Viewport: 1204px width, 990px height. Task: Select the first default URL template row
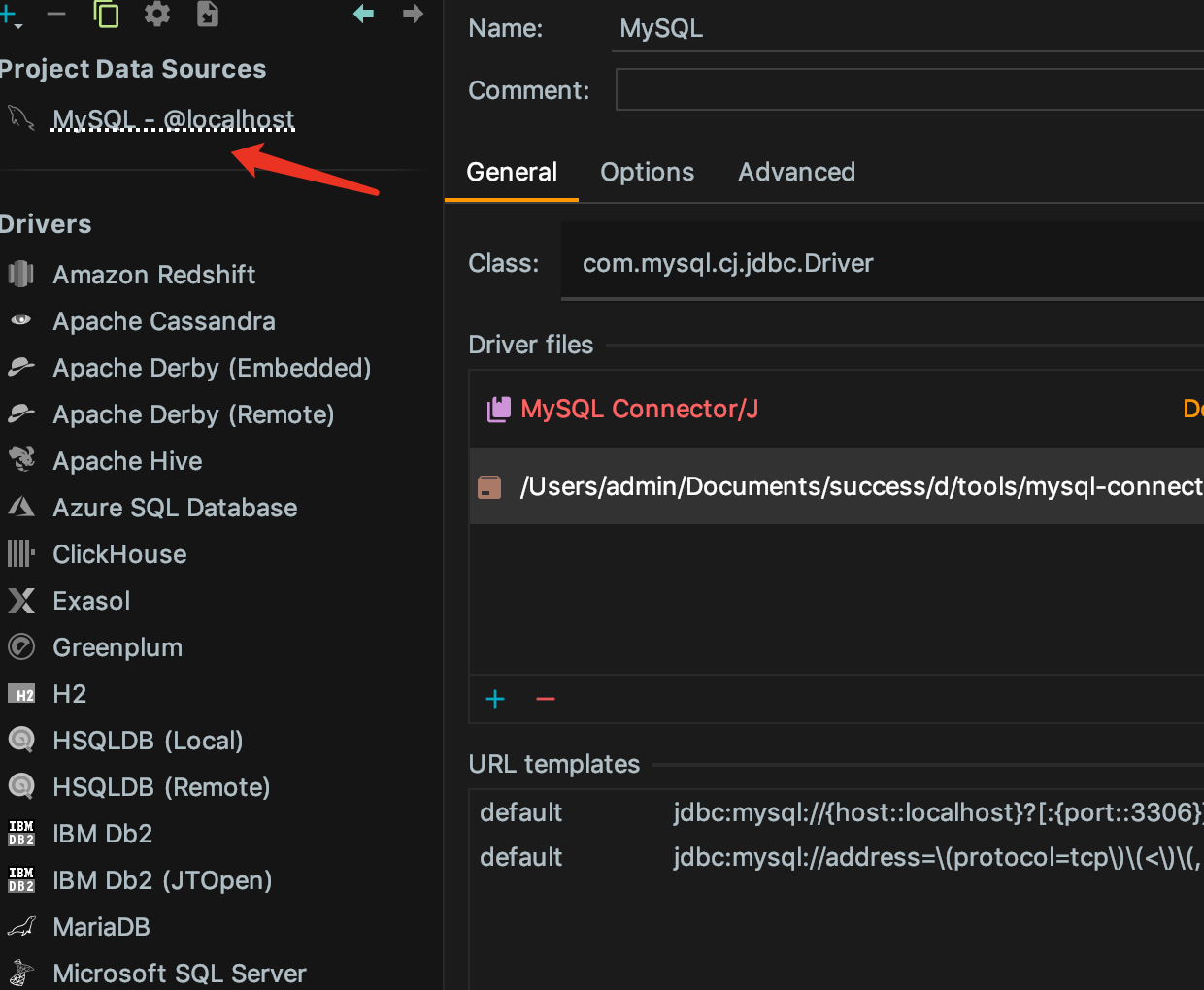837,812
